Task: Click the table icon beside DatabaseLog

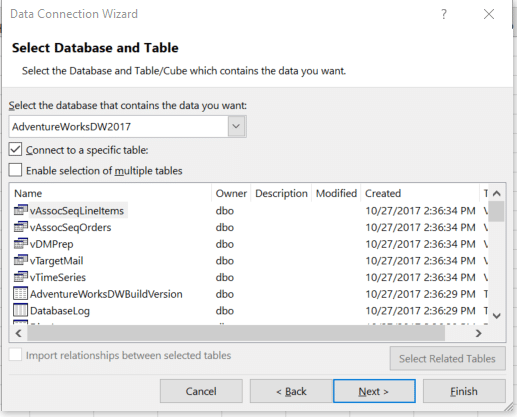Action: coord(20,310)
